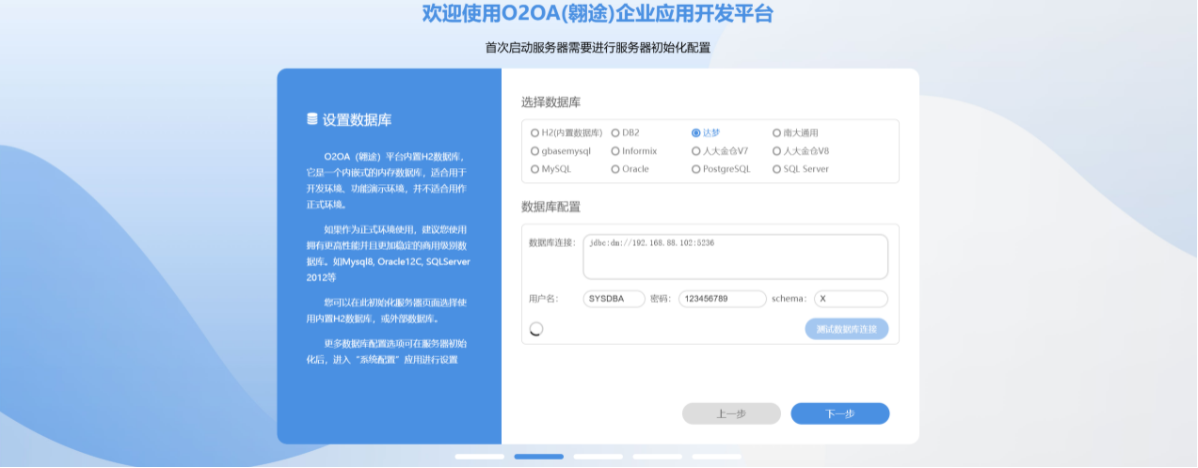Jump to first step progress indicator
This screenshot has height=468, width=1198.
tap(479, 457)
